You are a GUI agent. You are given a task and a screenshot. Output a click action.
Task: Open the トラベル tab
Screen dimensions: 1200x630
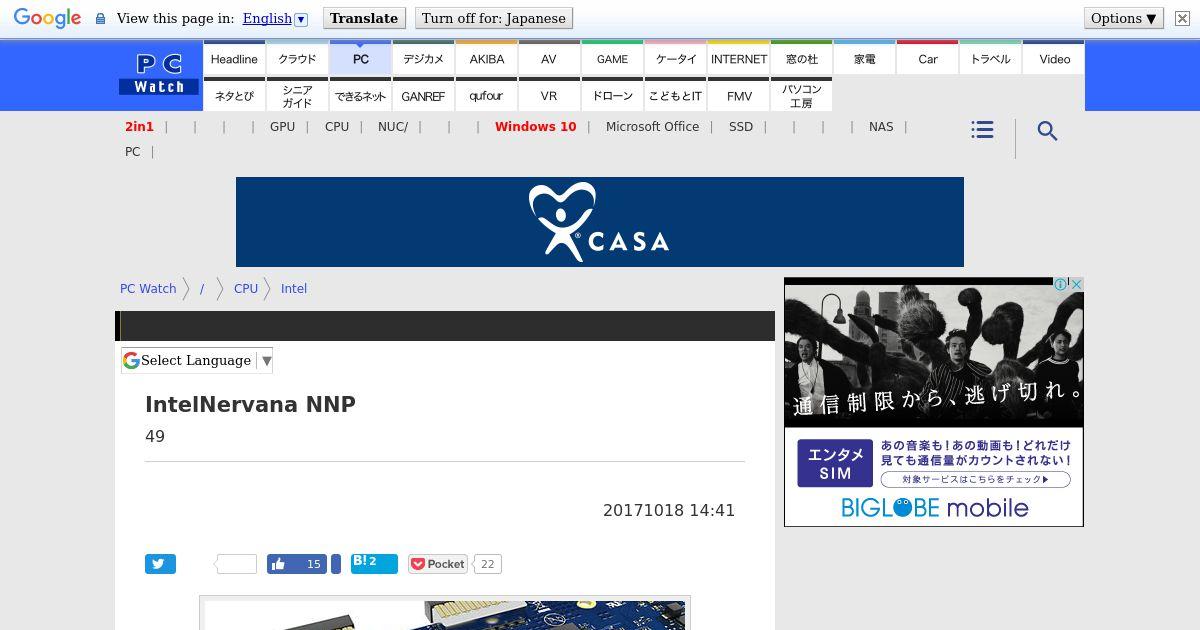click(990, 59)
